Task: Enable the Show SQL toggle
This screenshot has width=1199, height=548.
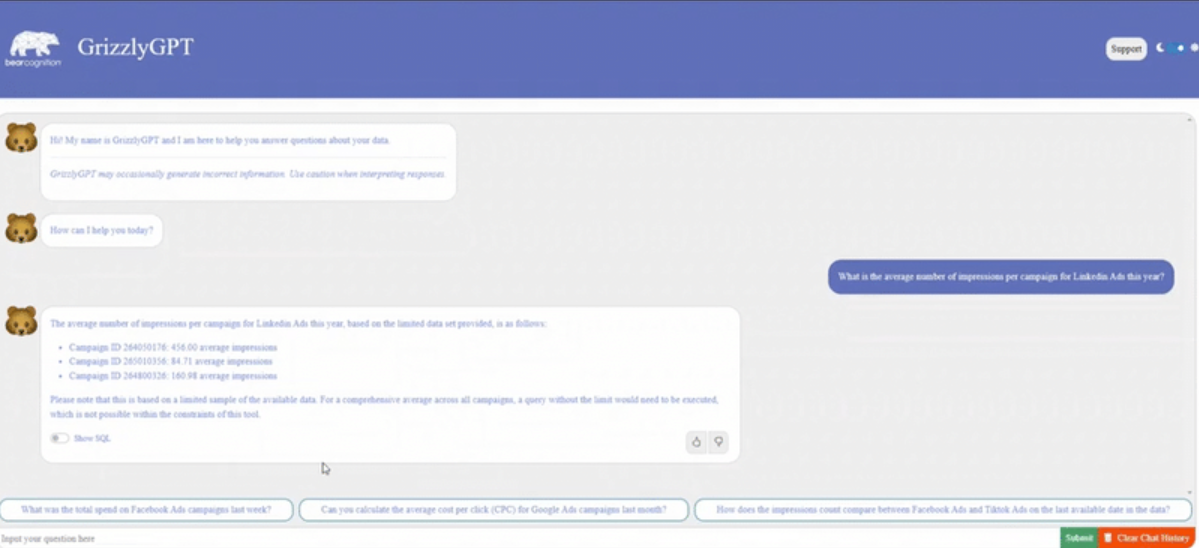Action: tap(59, 438)
